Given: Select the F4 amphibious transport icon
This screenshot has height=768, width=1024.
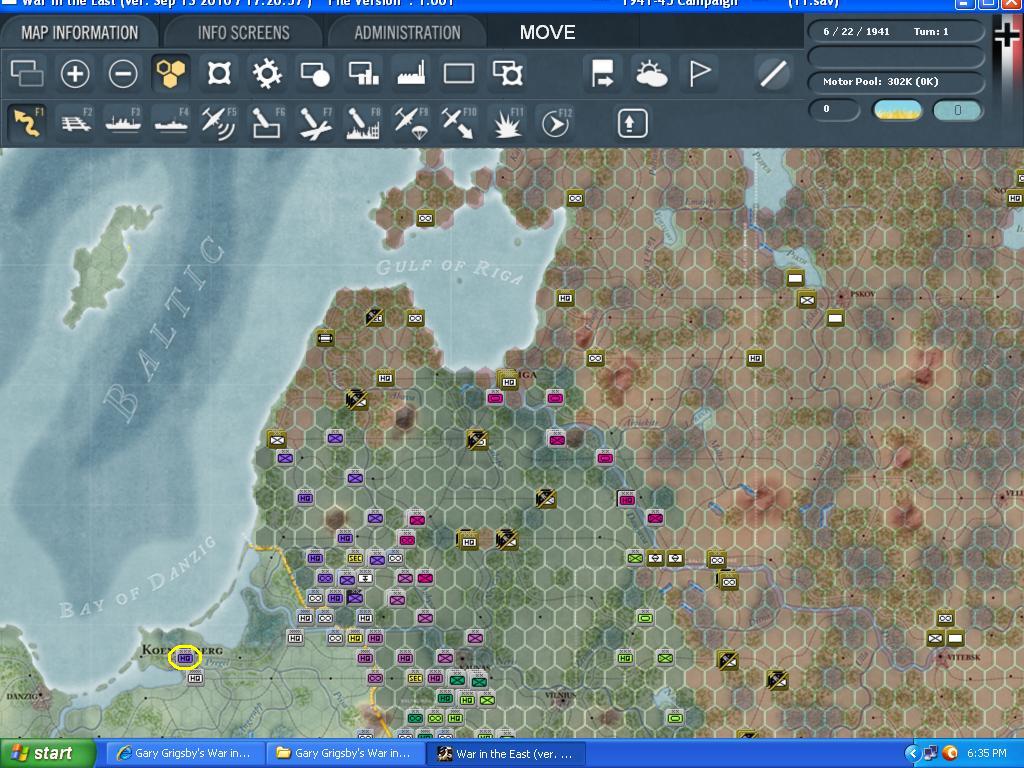Looking at the screenshot, I should click(172, 122).
